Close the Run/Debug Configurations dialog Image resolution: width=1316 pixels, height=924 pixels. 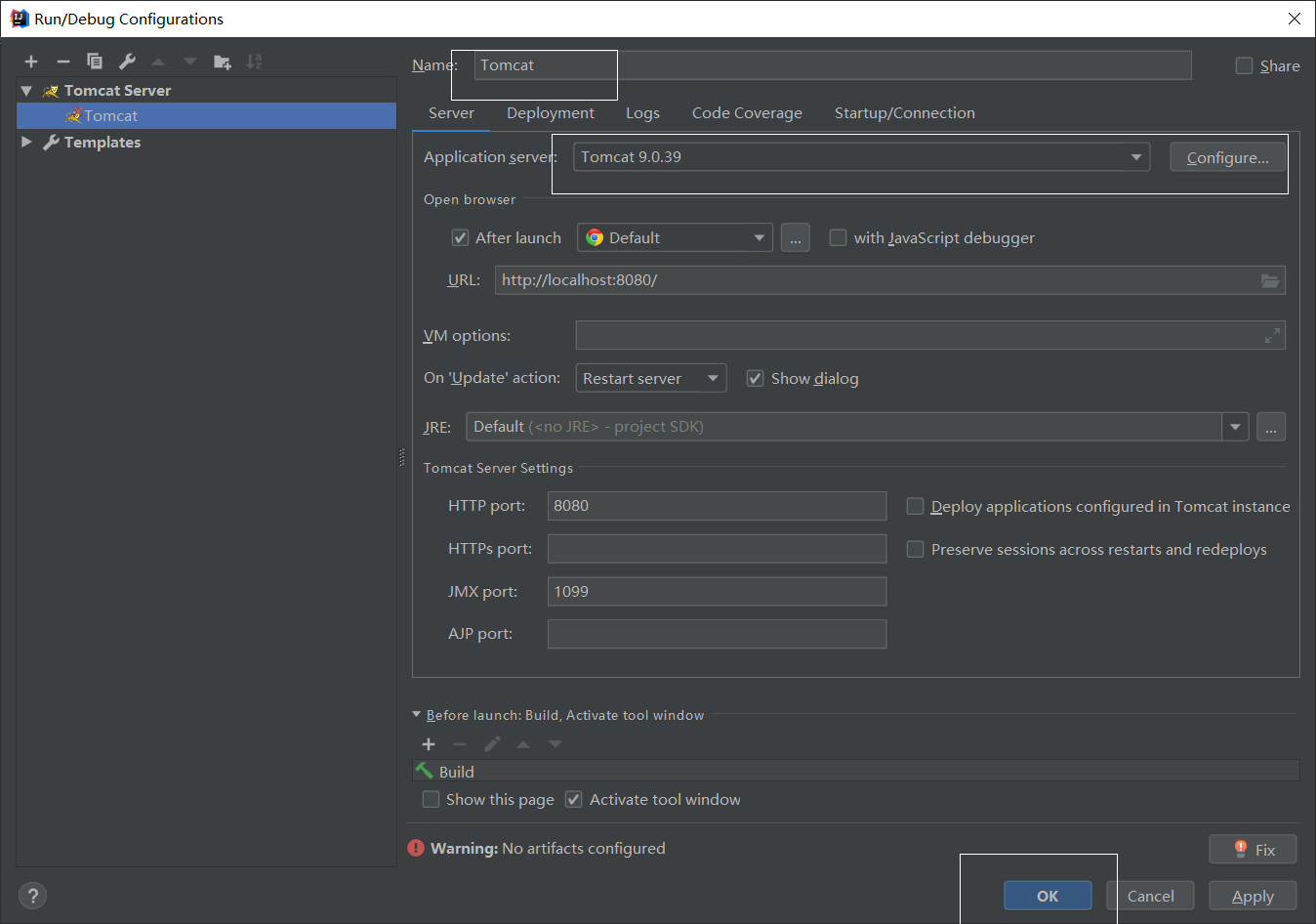pyautogui.click(x=1294, y=19)
